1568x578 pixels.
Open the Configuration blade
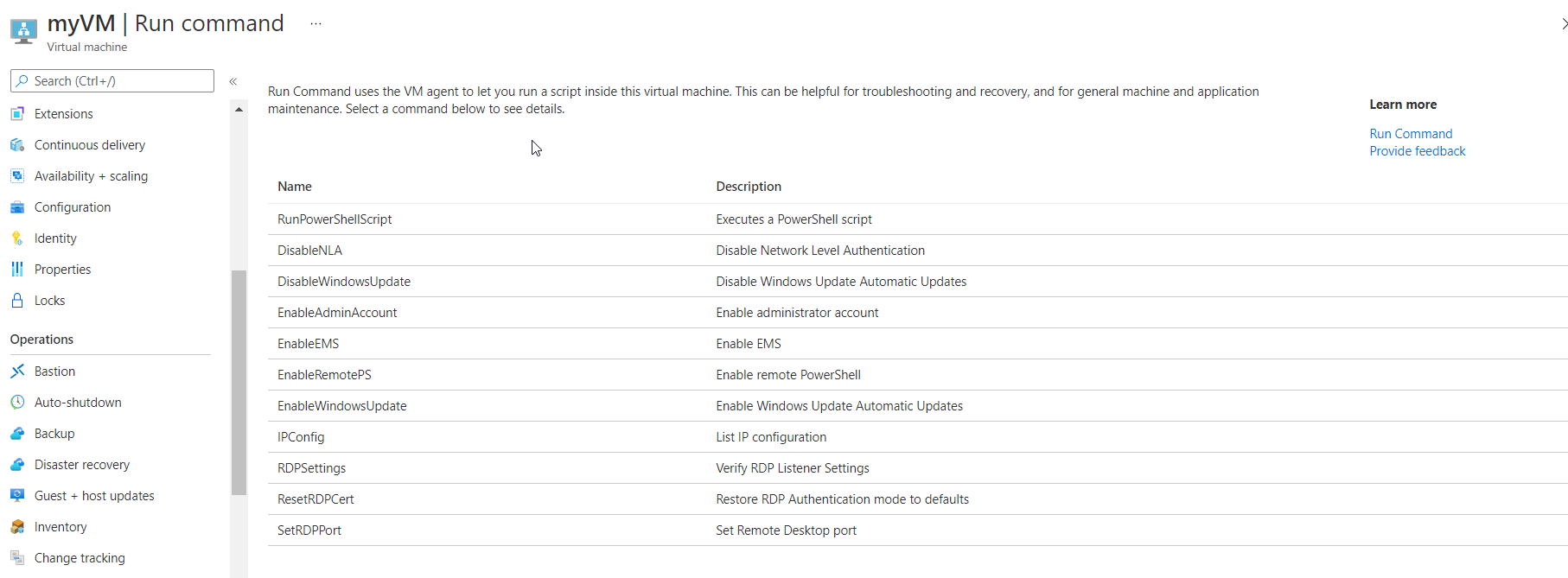tap(73, 206)
